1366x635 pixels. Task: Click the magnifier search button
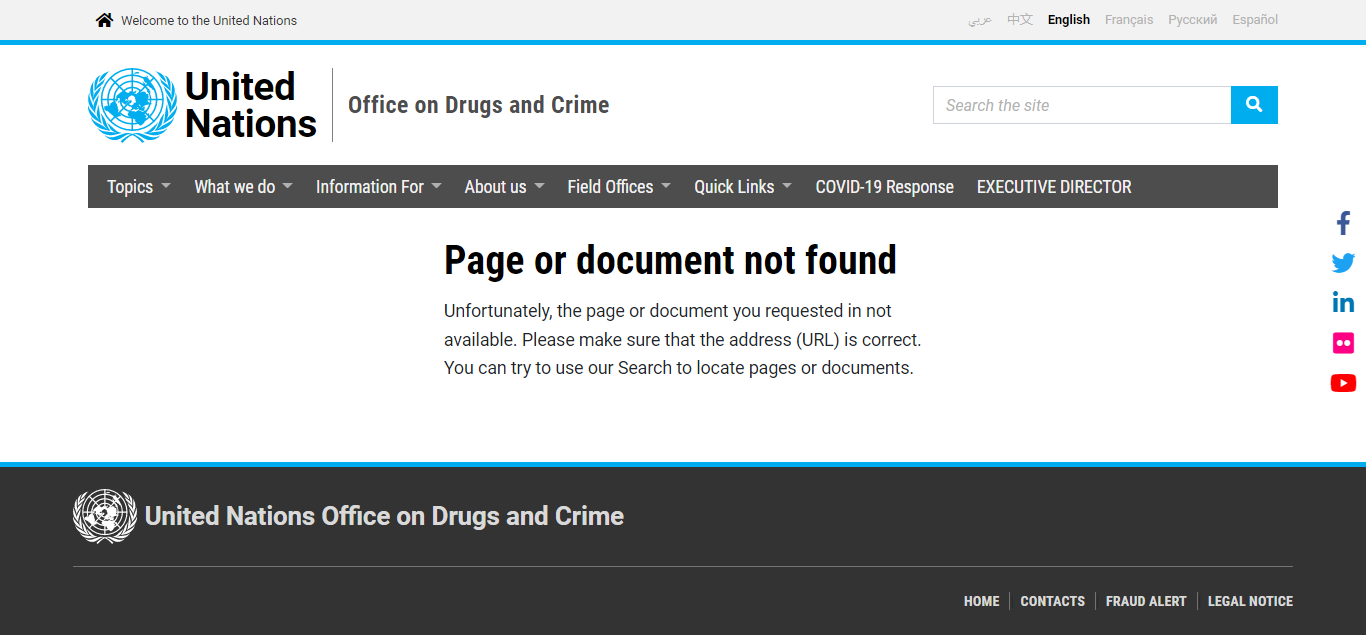[1254, 105]
